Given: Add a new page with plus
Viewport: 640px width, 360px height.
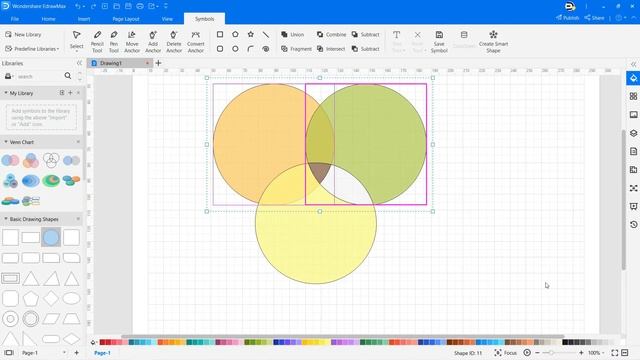Looking at the screenshot, I should pos(76,353).
